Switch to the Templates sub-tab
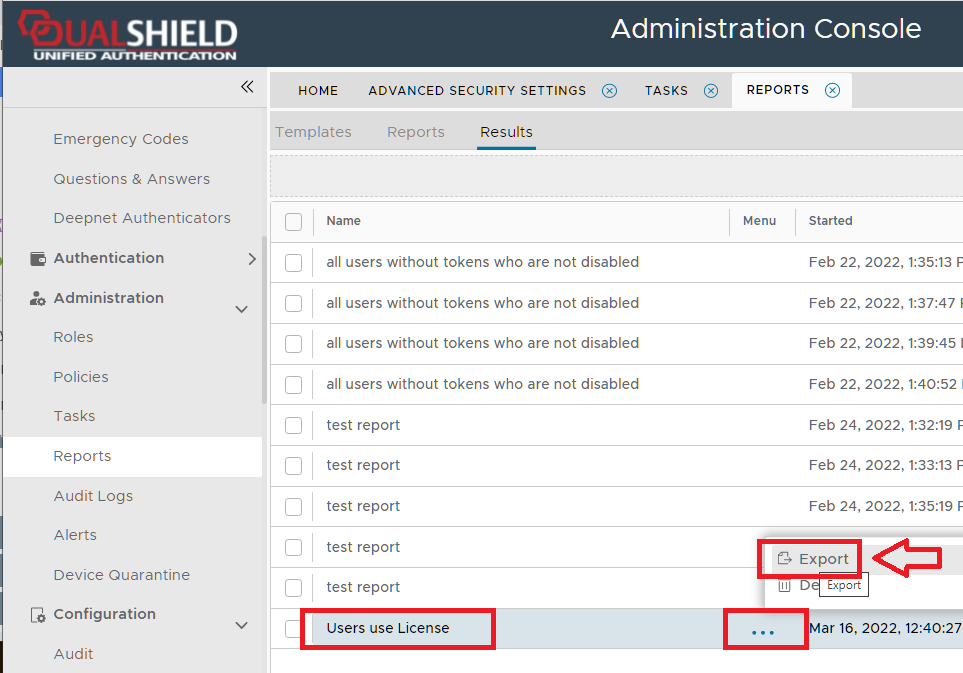 click(x=313, y=132)
